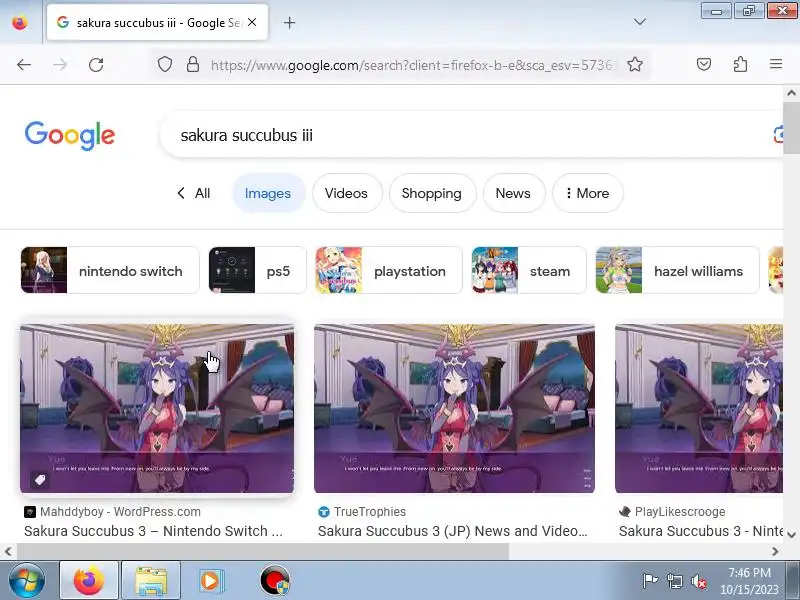Viewport: 800px width, 600px height.
Task: Filter results by nintendo switch chip
Action: click(110, 270)
